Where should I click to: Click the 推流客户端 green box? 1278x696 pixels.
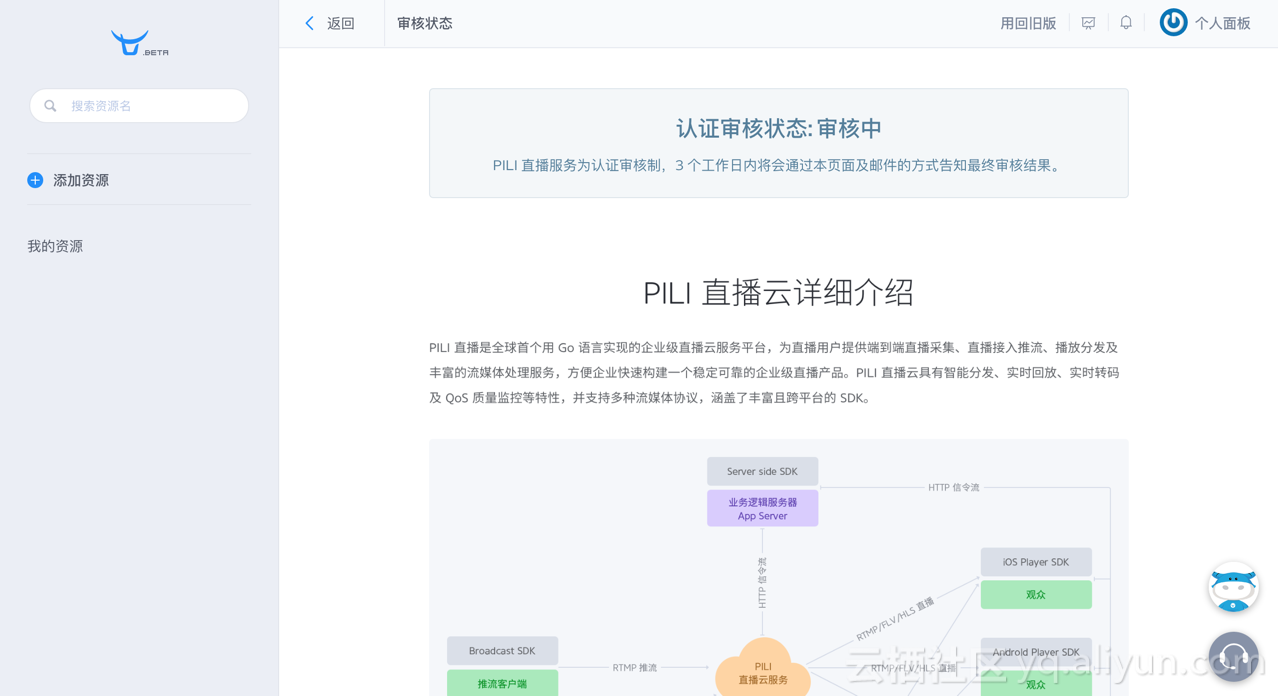502,683
